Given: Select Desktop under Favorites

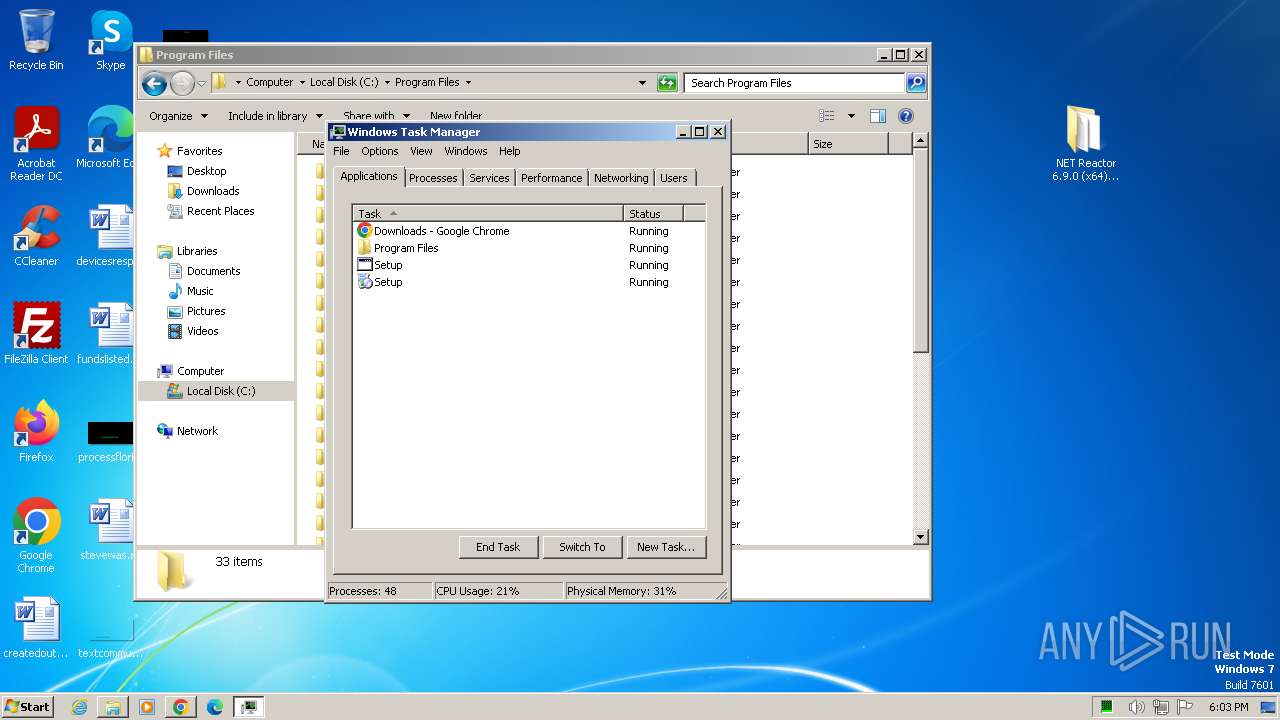Looking at the screenshot, I should 206,171.
